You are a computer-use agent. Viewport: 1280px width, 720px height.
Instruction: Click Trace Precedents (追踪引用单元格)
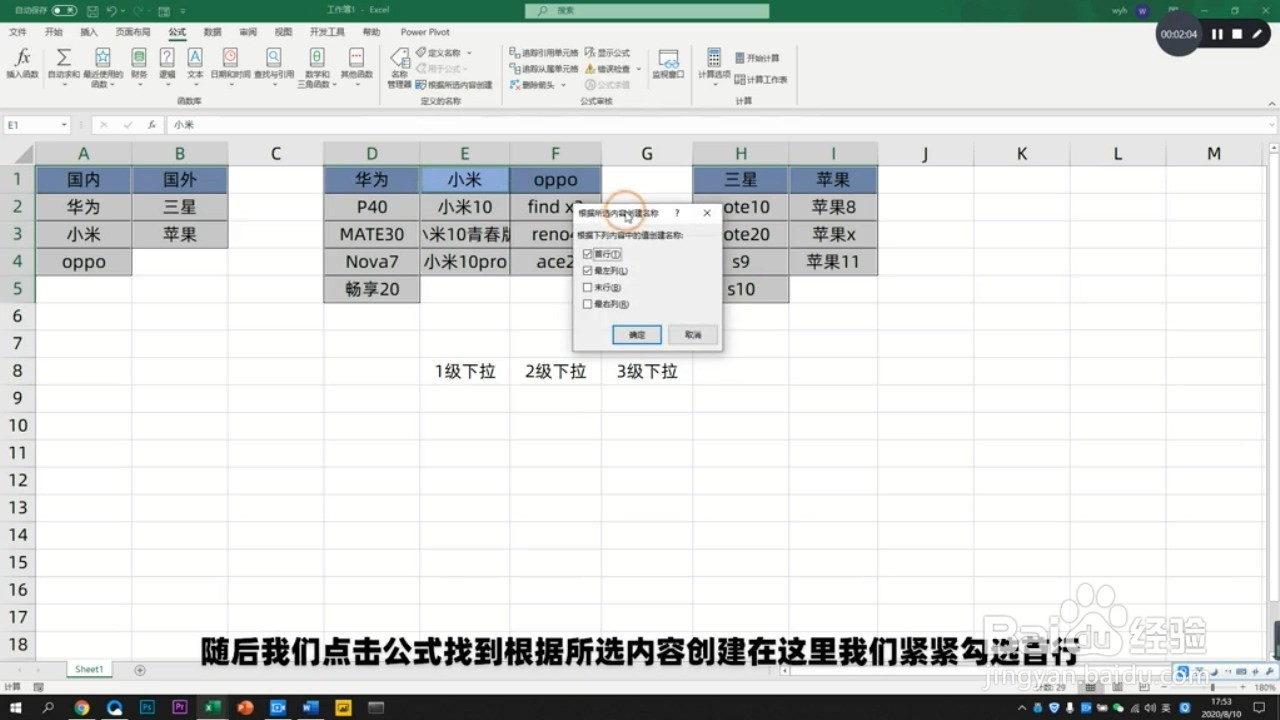544,53
